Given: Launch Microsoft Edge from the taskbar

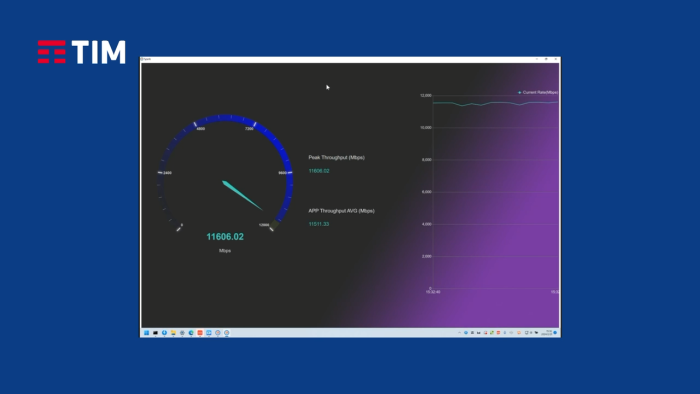Looking at the screenshot, I should point(191,333).
